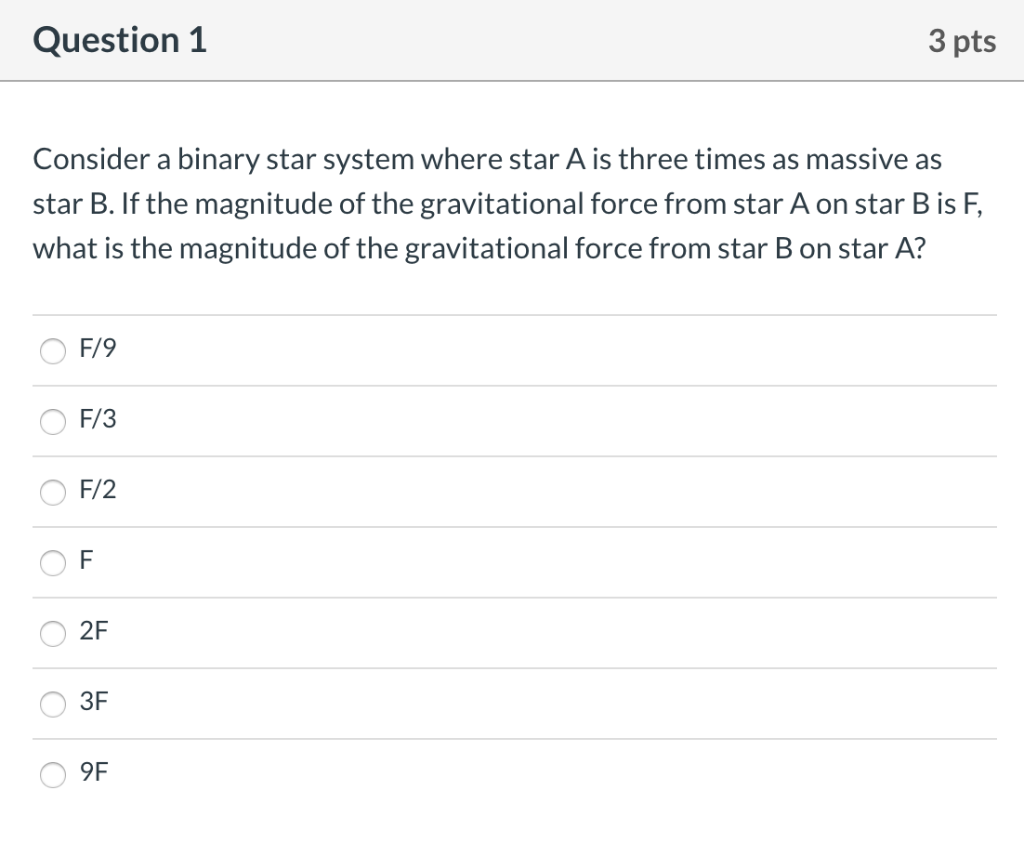
Task: Click the F/9 answer label text
Action: click(96, 349)
